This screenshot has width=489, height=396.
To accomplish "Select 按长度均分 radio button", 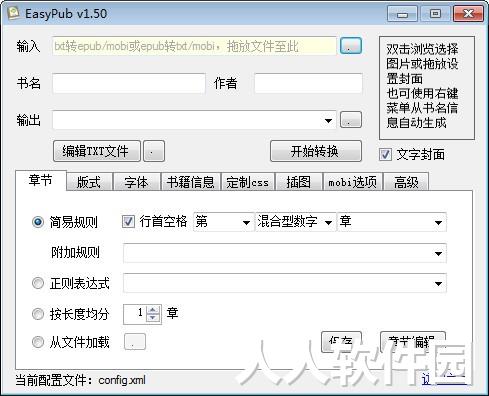I will [38, 314].
